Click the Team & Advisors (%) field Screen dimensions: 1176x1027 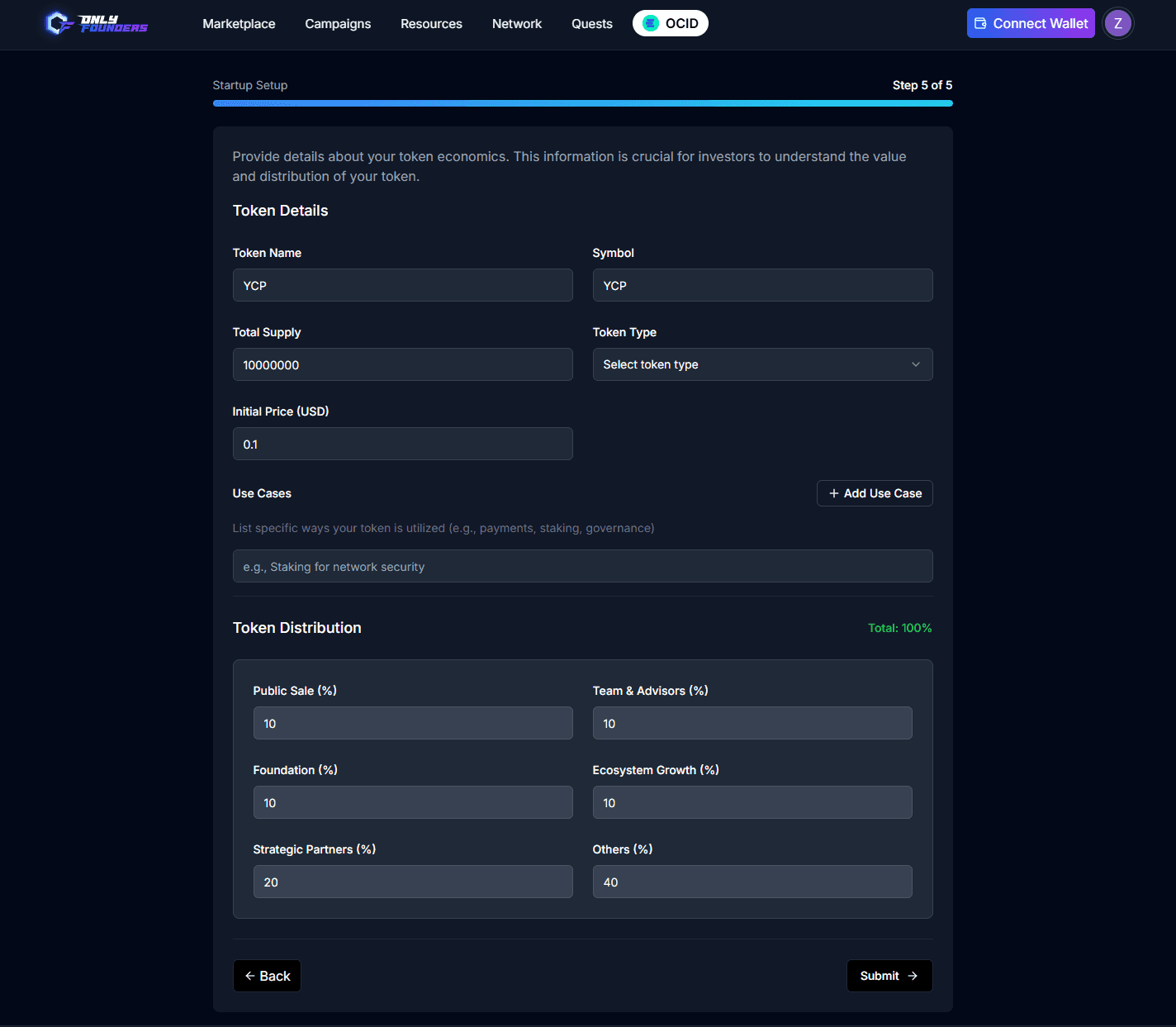point(752,723)
